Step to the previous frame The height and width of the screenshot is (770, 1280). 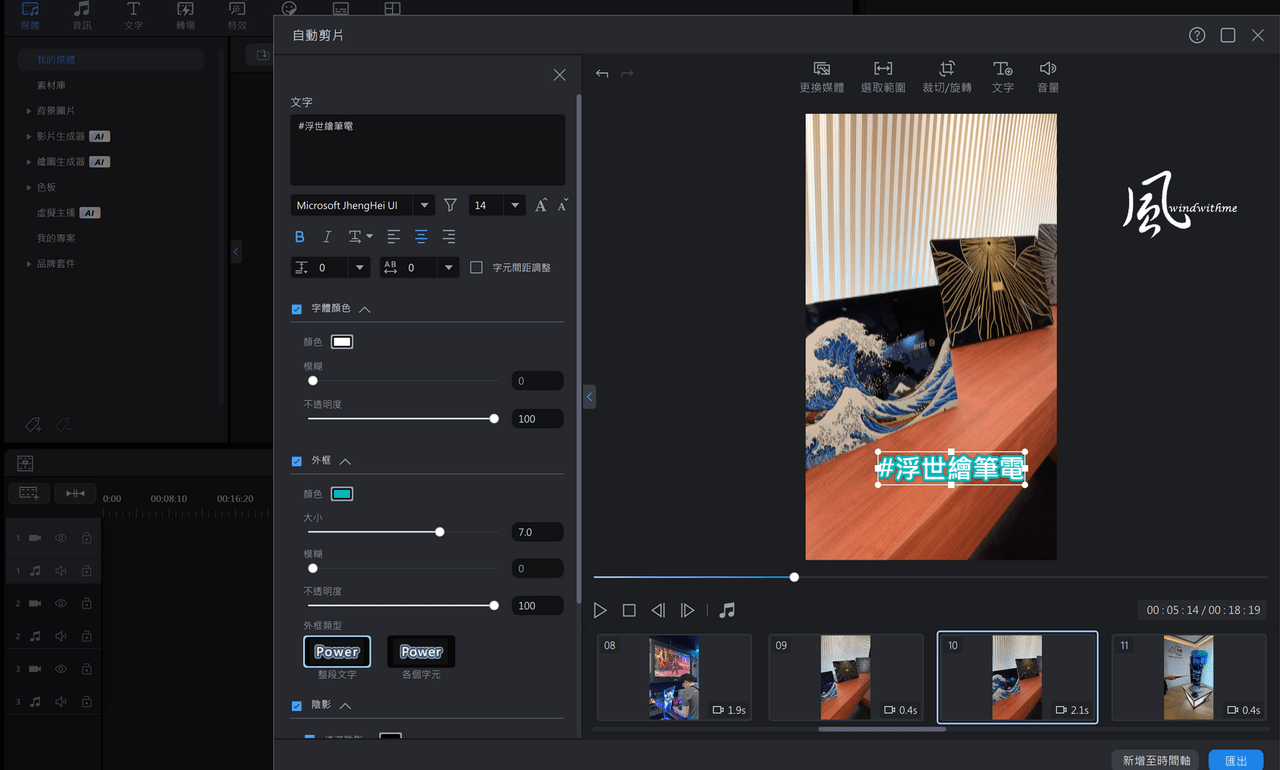(658, 610)
